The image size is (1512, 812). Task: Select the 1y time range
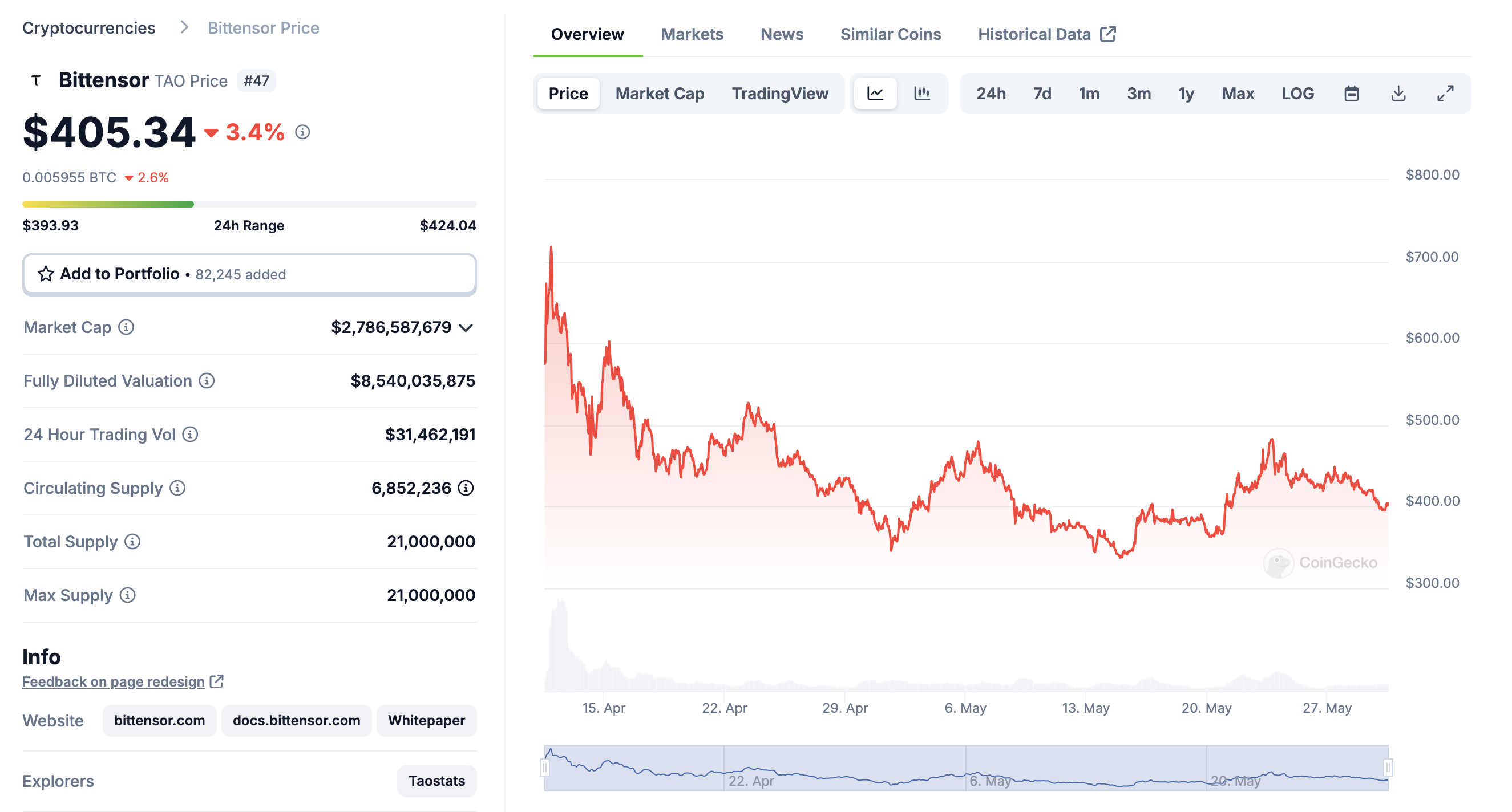click(1186, 94)
